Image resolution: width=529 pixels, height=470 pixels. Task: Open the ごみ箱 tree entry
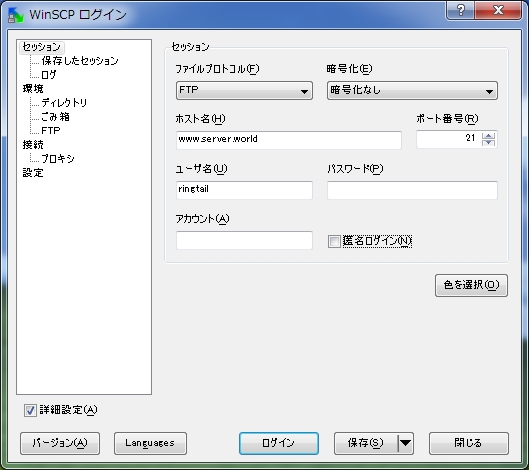pyautogui.click(x=55, y=117)
